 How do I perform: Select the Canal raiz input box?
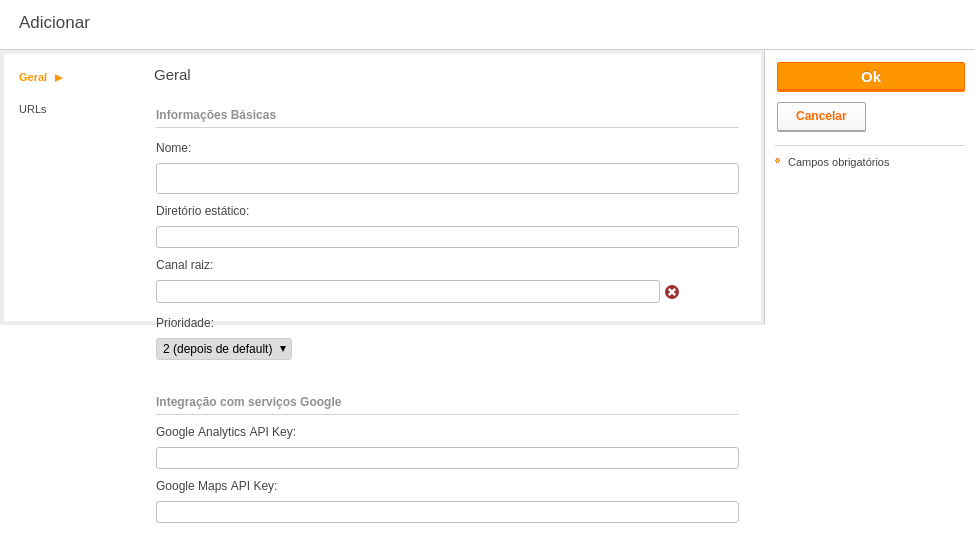[407, 291]
